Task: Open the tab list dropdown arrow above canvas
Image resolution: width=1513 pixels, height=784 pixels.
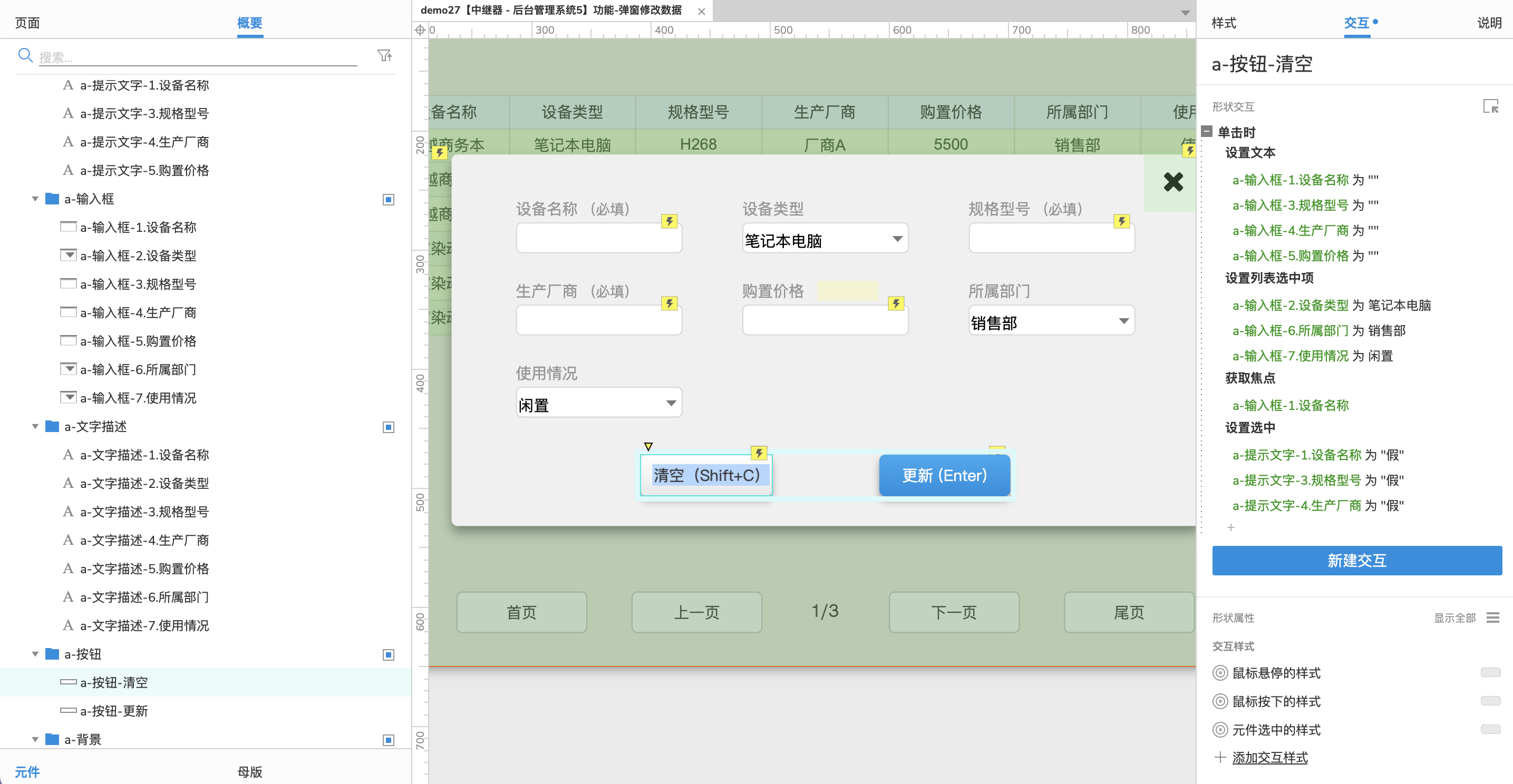Action: (1185, 12)
